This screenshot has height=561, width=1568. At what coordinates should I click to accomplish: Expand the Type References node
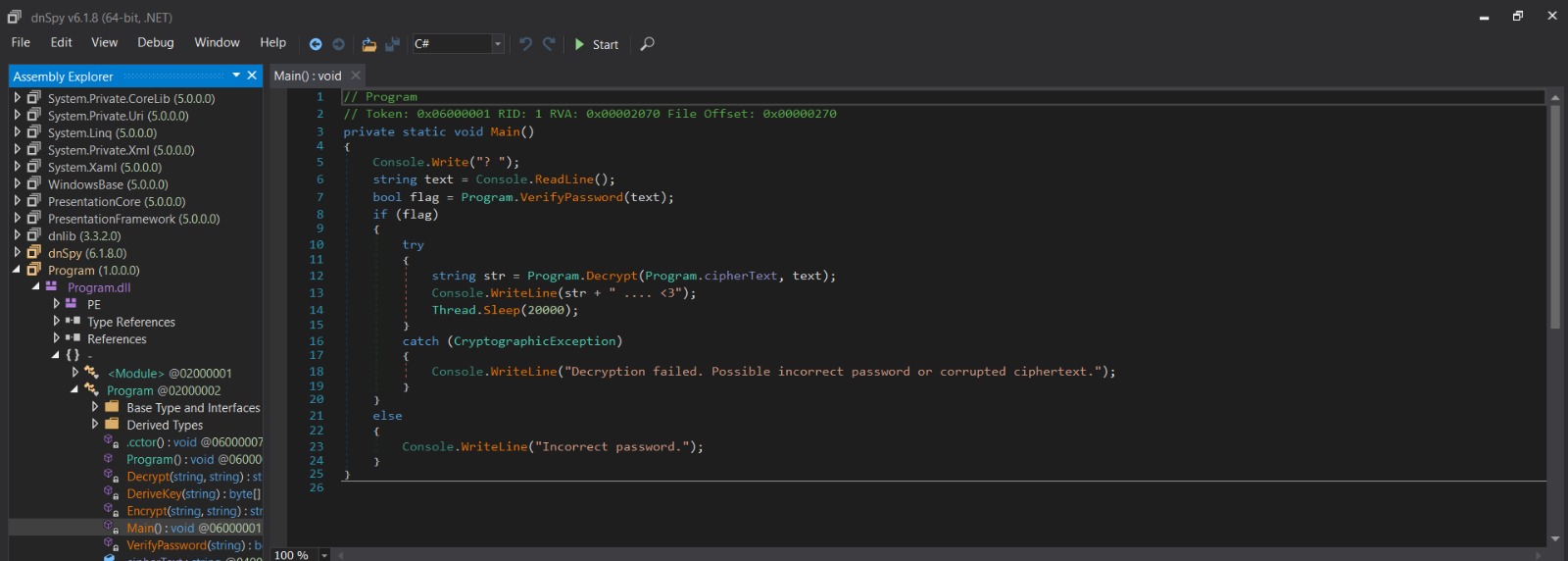coord(56,321)
